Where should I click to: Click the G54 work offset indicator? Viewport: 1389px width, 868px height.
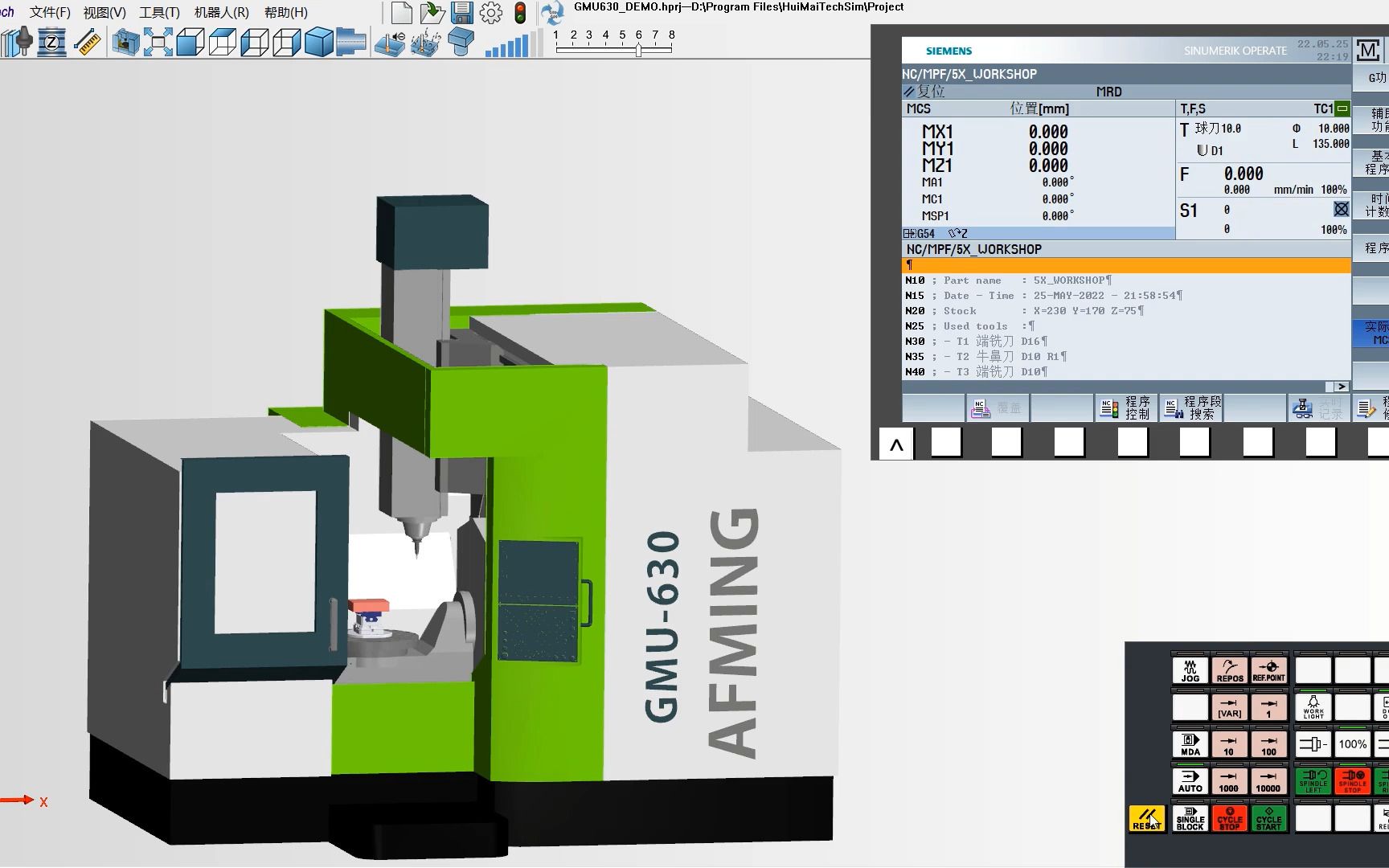click(920, 234)
